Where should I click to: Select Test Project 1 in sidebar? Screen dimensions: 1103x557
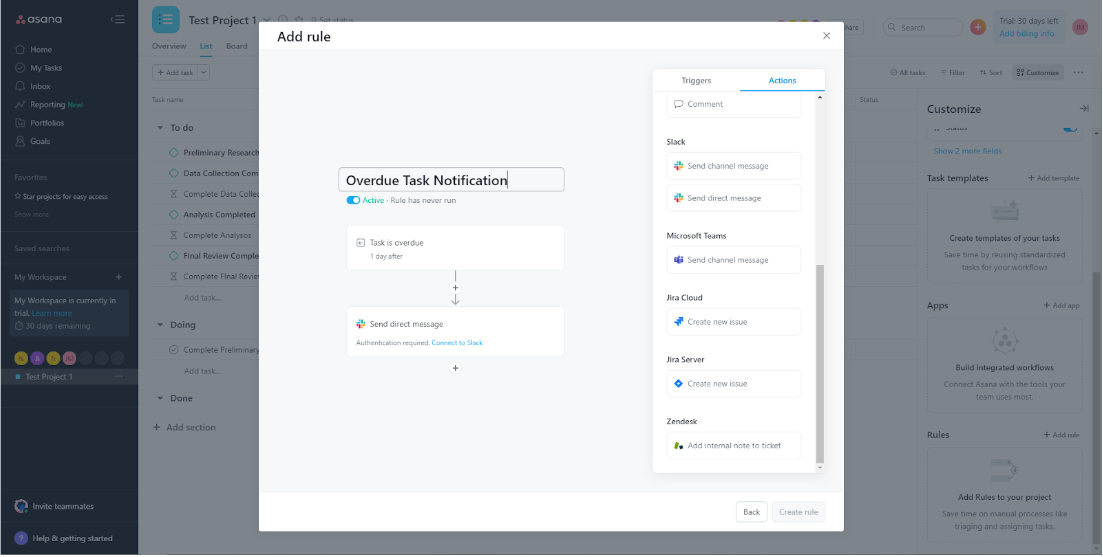(49, 377)
